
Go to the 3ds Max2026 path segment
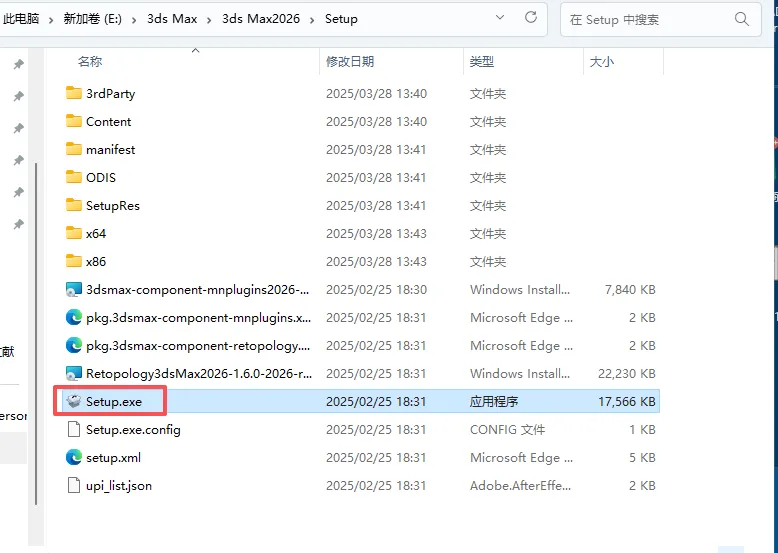click(261, 19)
